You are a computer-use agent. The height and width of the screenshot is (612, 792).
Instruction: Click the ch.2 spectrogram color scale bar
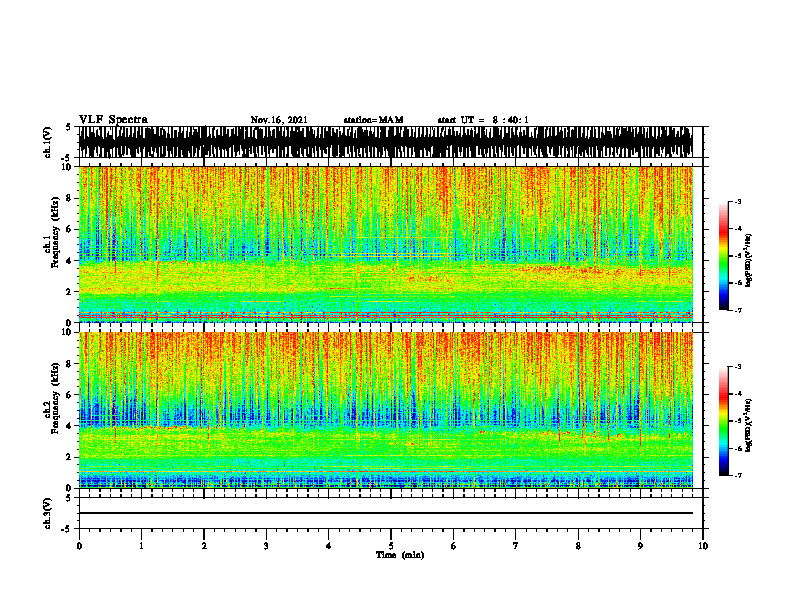point(723,421)
